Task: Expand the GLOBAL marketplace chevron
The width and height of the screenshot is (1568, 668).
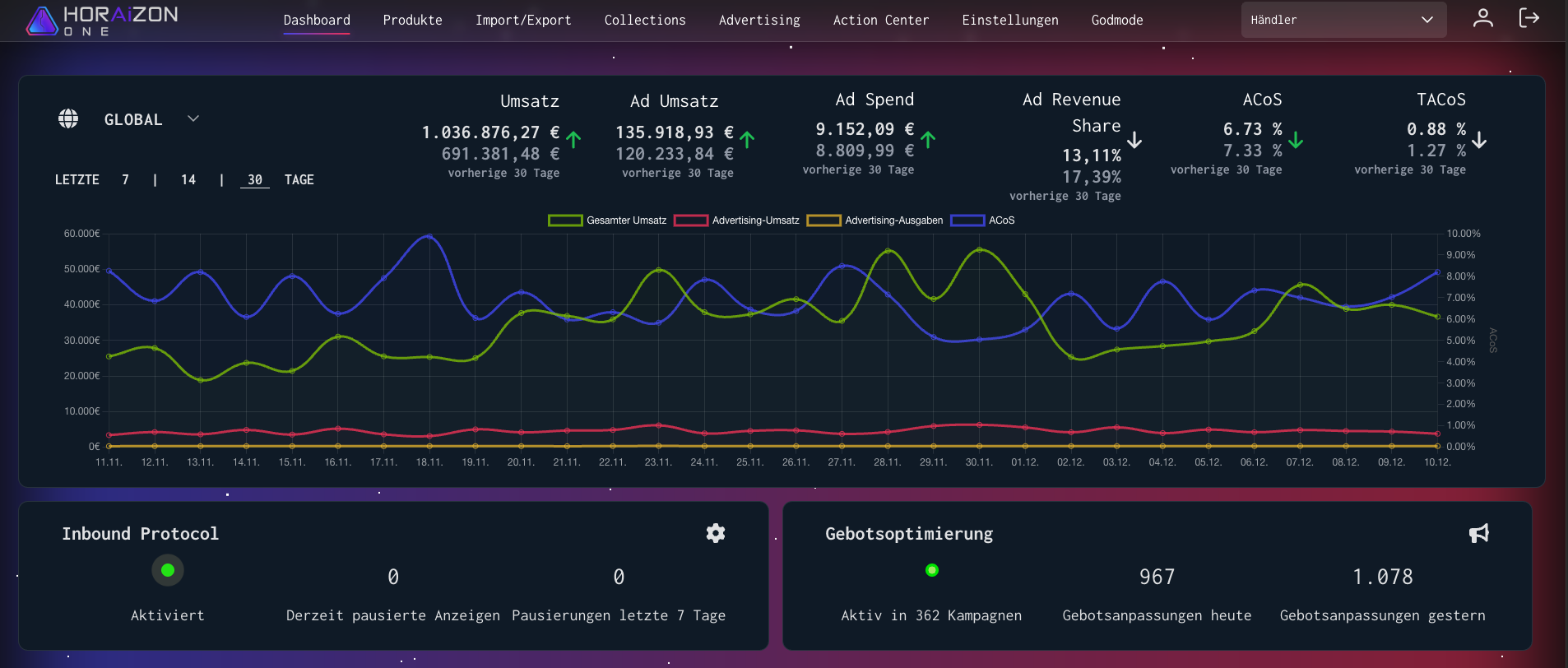Action: pyautogui.click(x=193, y=119)
